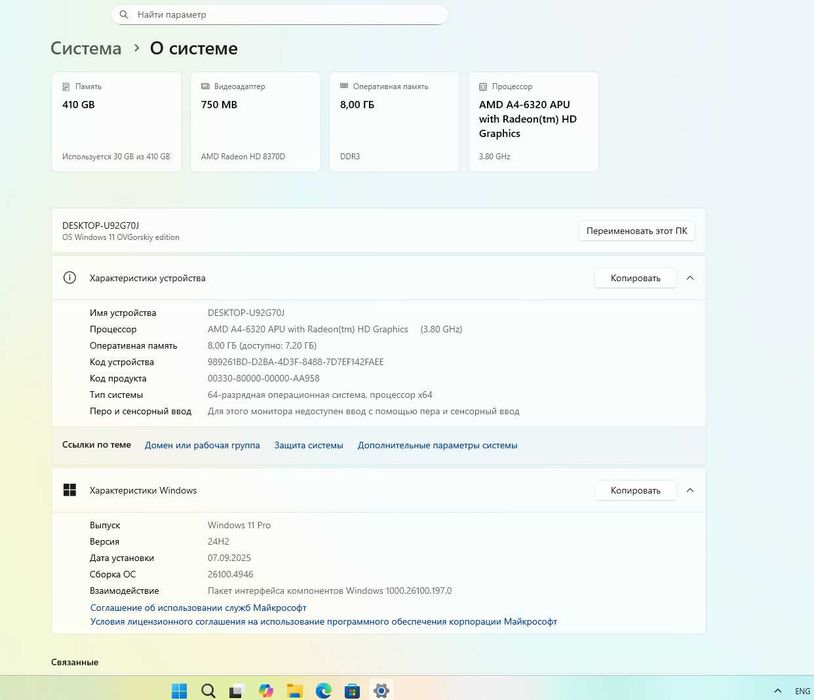814x700 pixels.
Task: Collapse 'Характеристики устройства' section chevron
Action: tap(690, 278)
